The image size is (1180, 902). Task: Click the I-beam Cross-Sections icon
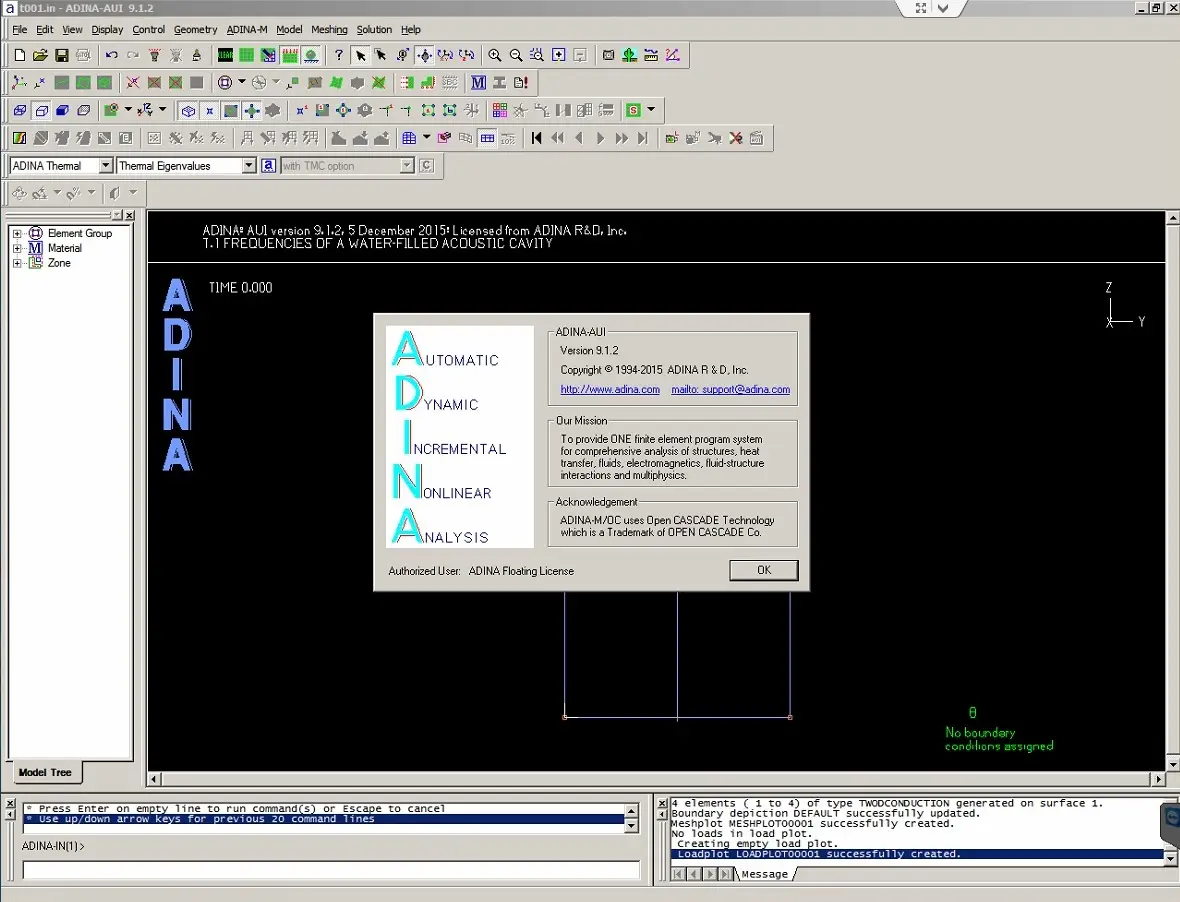[x=499, y=83]
